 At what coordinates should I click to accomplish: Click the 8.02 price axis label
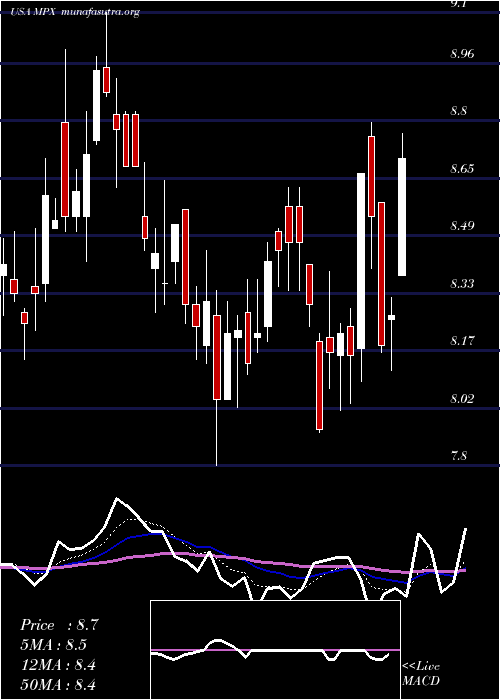pyautogui.click(x=462, y=398)
